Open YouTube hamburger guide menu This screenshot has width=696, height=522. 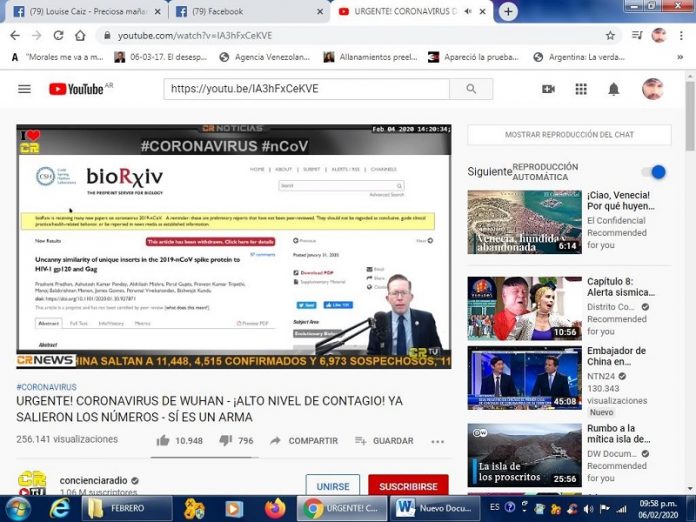click(x=24, y=89)
